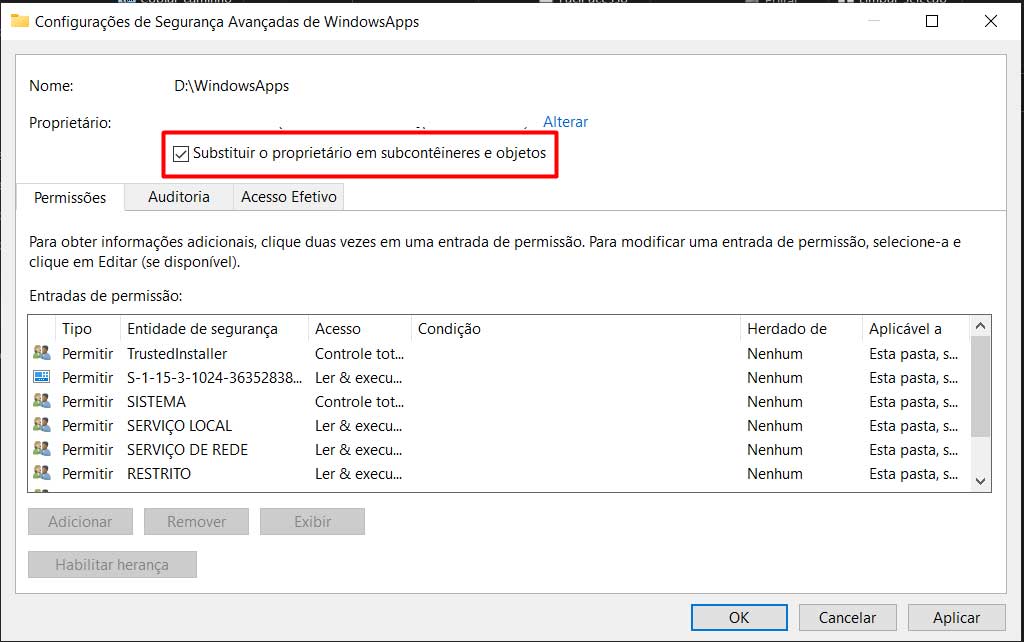
Task: Confirm with the OK button
Action: pos(739,617)
